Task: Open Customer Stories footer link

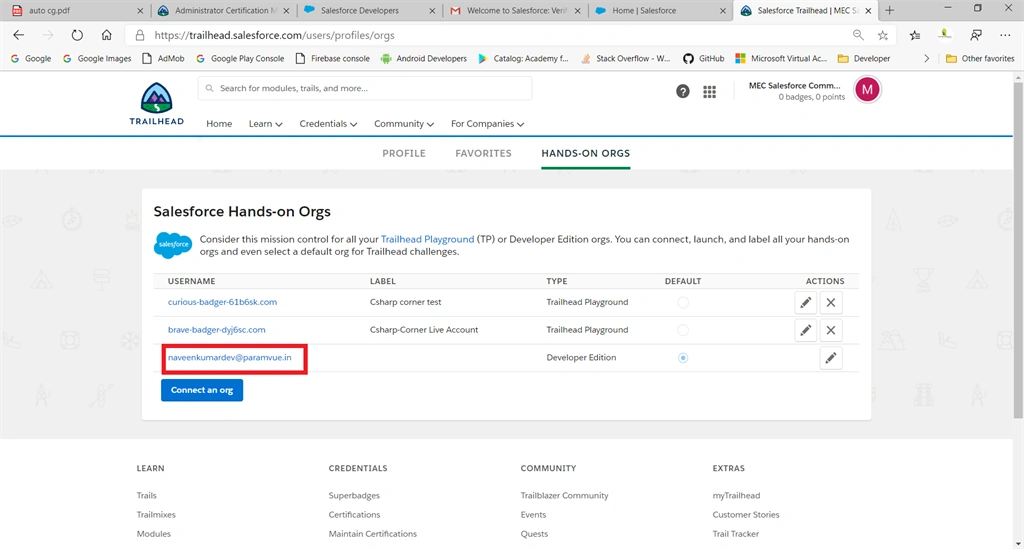Action: [x=746, y=514]
